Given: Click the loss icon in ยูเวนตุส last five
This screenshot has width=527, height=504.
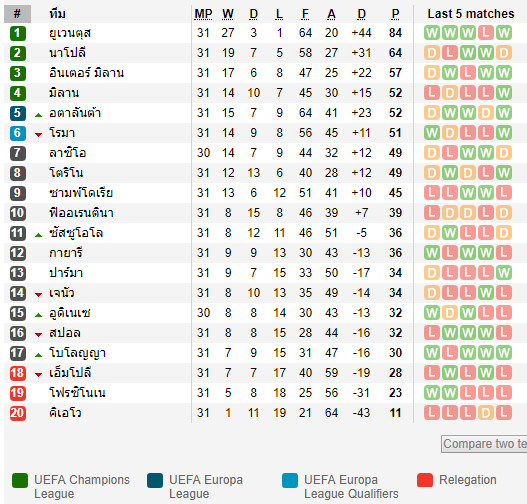Looking at the screenshot, I should pyautogui.click(x=486, y=33).
